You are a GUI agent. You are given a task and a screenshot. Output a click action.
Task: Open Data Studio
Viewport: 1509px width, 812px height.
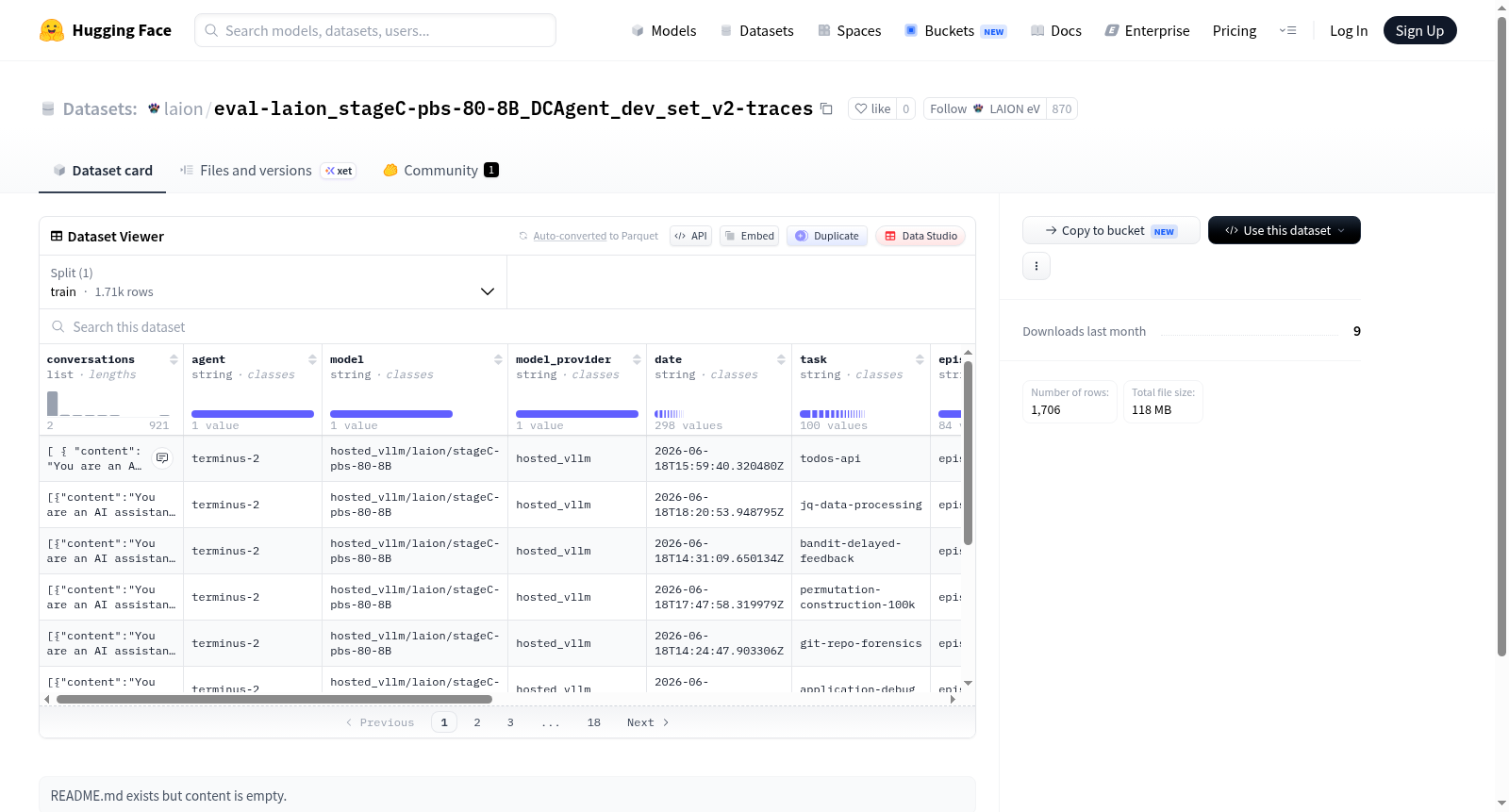(920, 236)
